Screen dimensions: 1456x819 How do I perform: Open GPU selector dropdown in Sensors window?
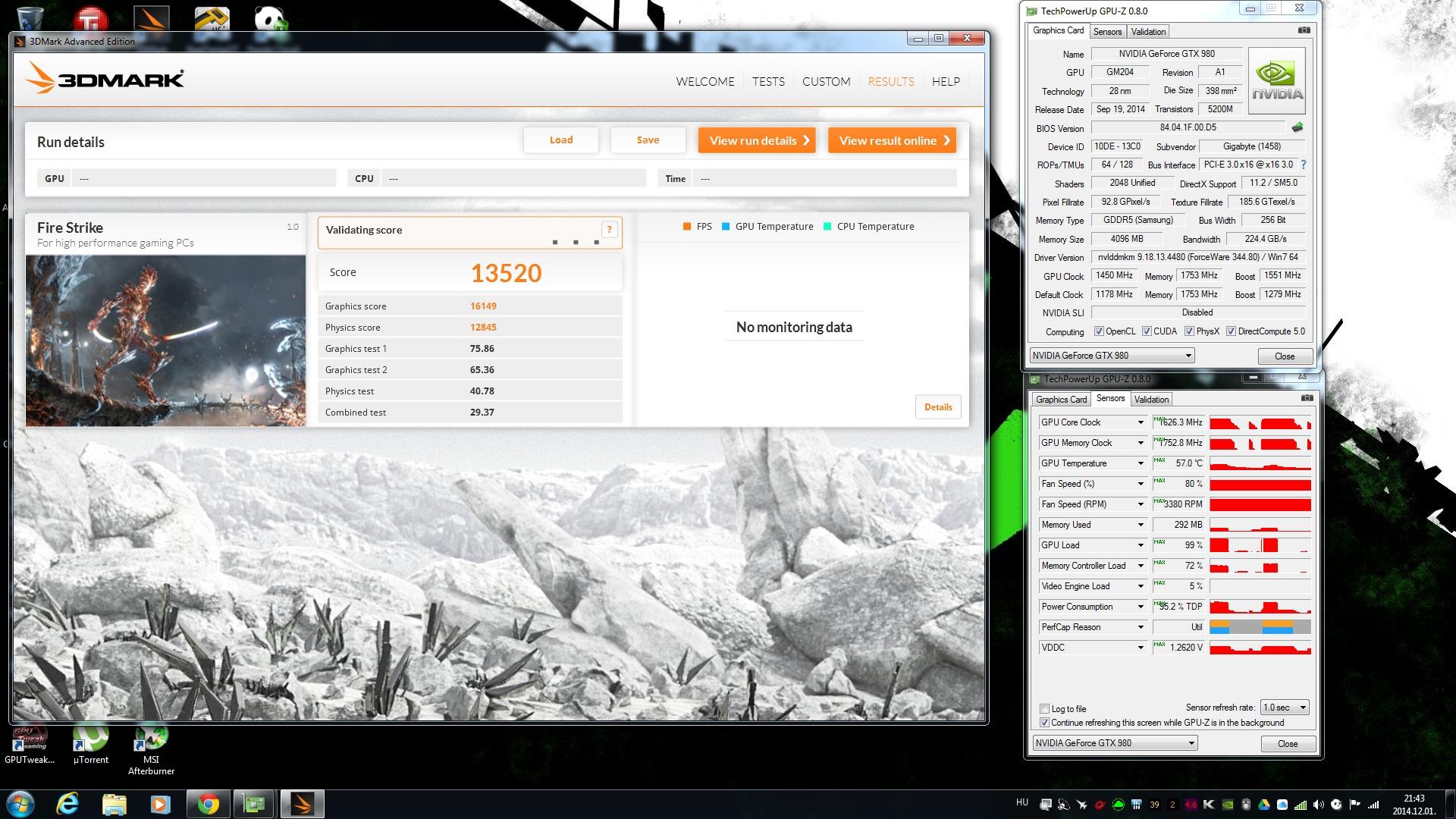pyautogui.click(x=1115, y=743)
